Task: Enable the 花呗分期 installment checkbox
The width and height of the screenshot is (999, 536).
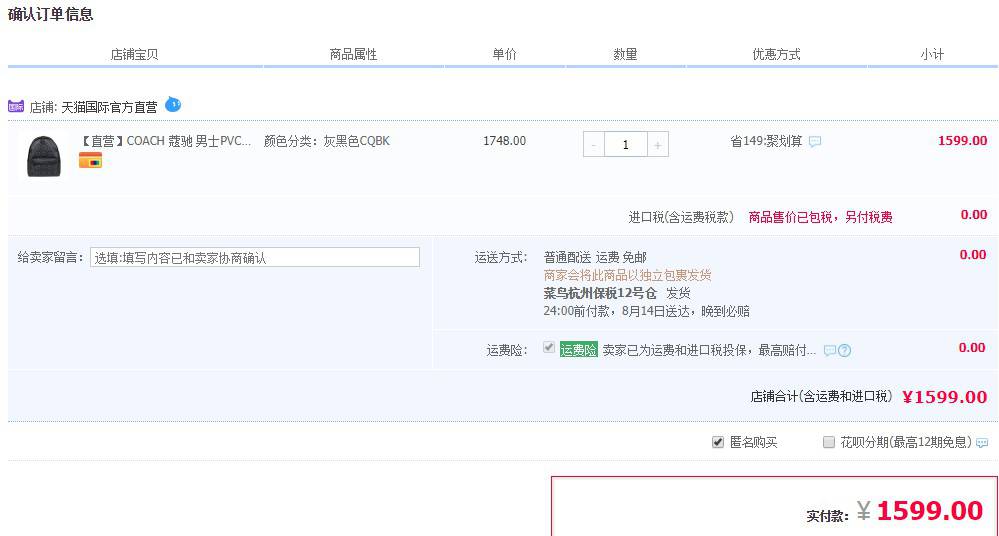Action: click(x=829, y=442)
